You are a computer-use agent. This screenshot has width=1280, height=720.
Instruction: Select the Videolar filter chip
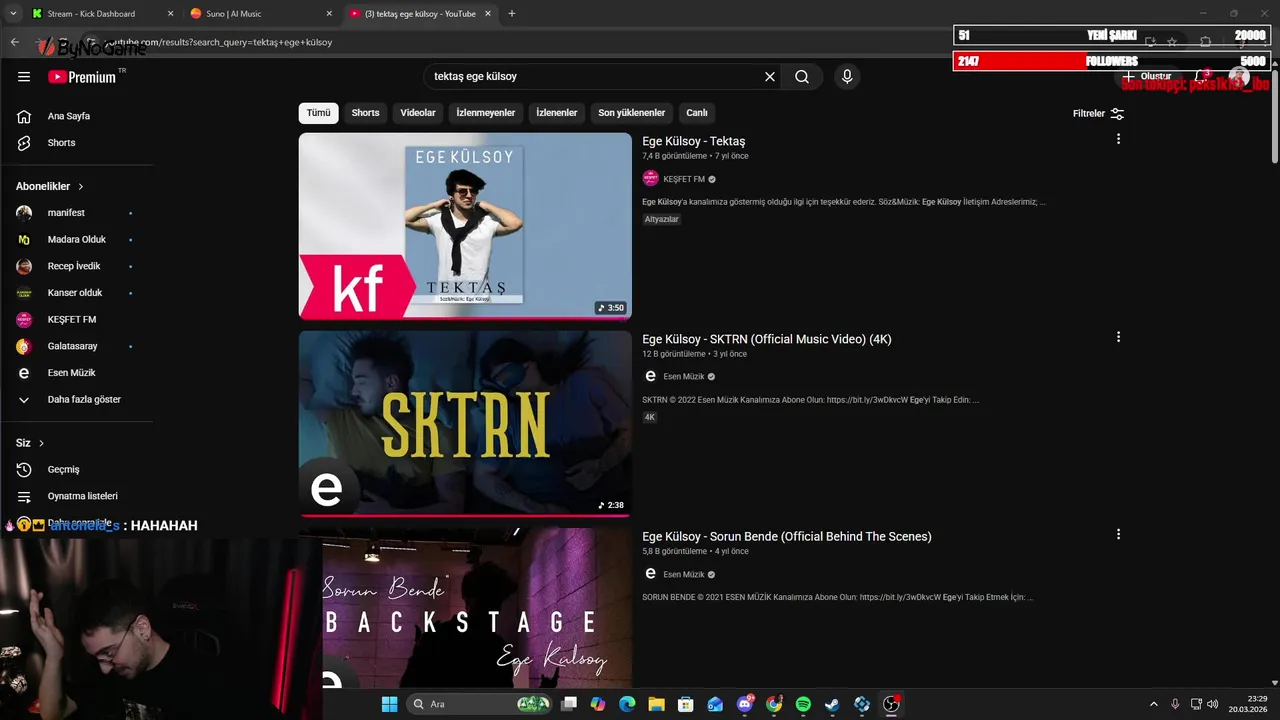[418, 113]
